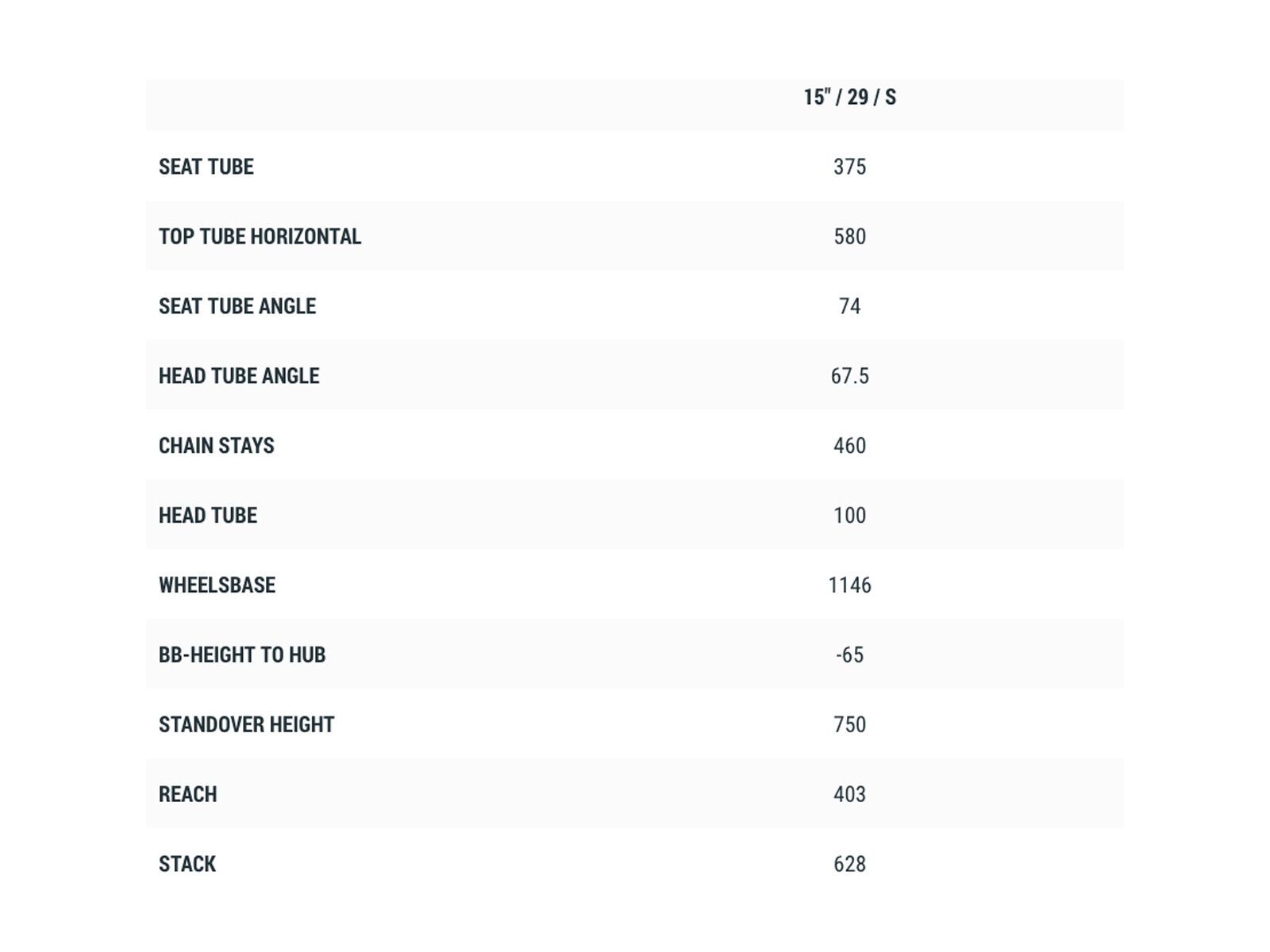Image resolution: width=1270 pixels, height=952 pixels.
Task: Click the reach value 403
Action: pos(849,795)
